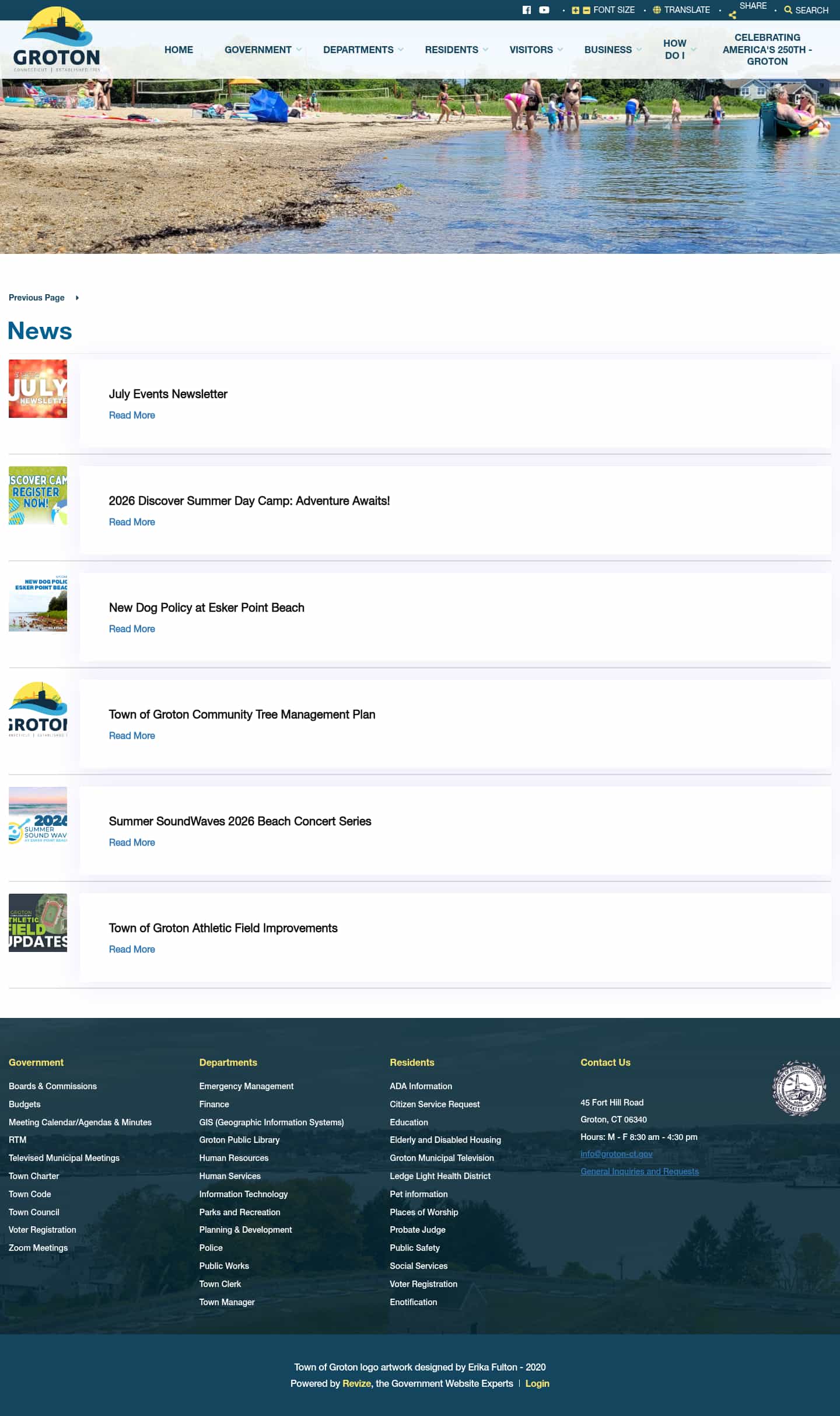The height and width of the screenshot is (1416, 840).
Task: Open the Residents nav menu
Action: (x=452, y=50)
